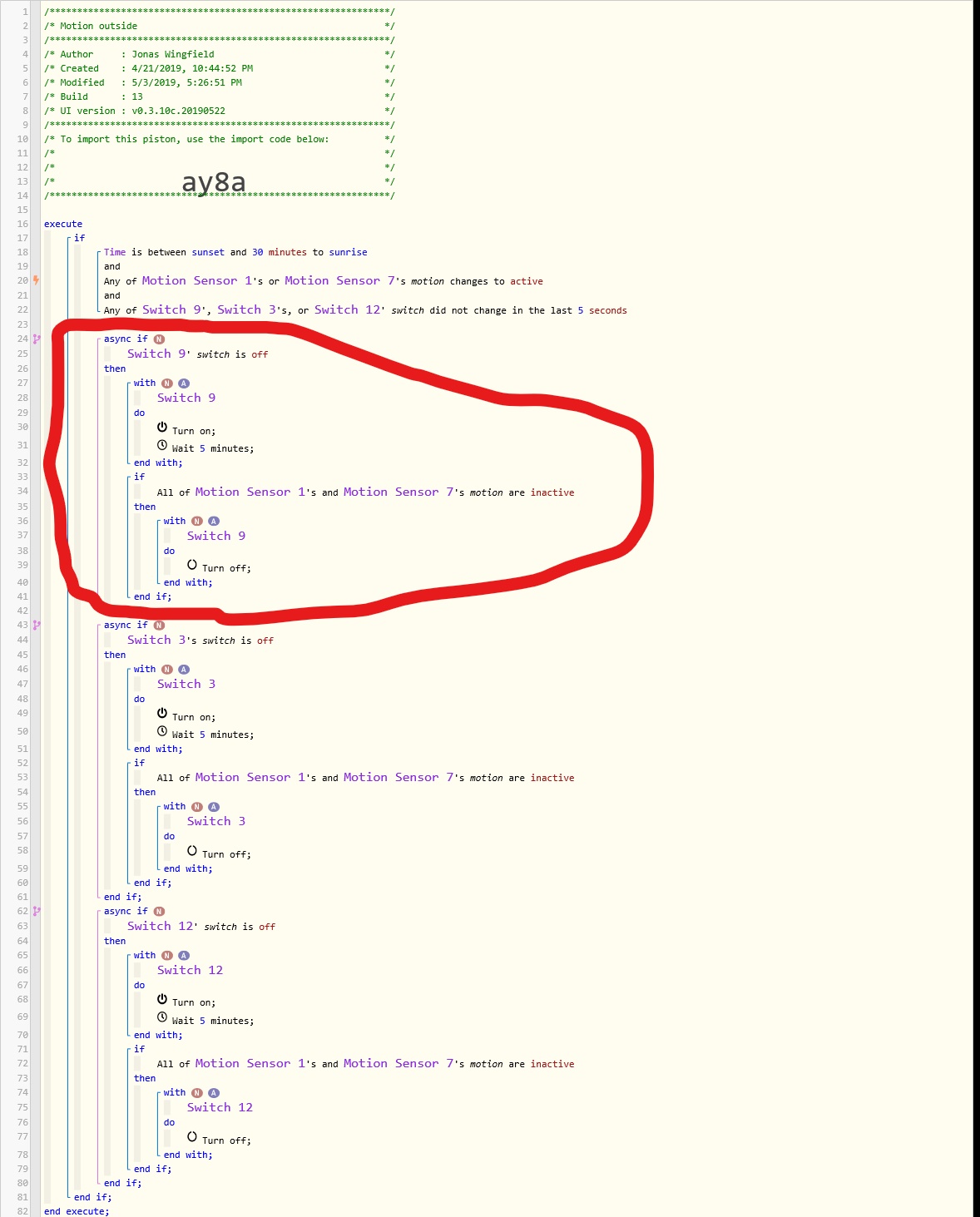Click the async branch icon beside line 43

pos(36,625)
